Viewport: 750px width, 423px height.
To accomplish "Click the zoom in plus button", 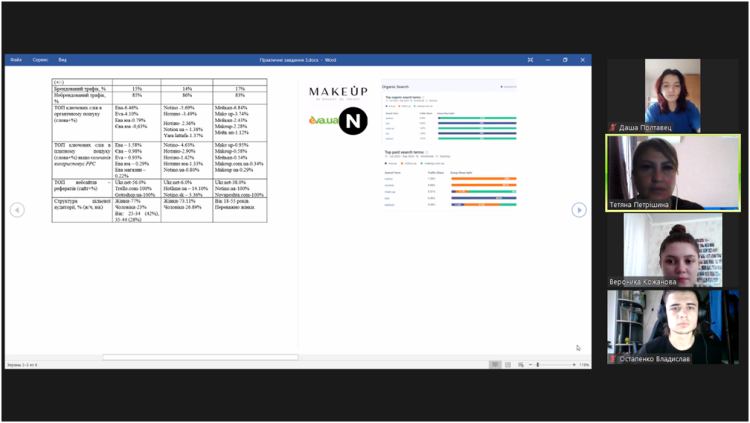I will [x=574, y=365].
